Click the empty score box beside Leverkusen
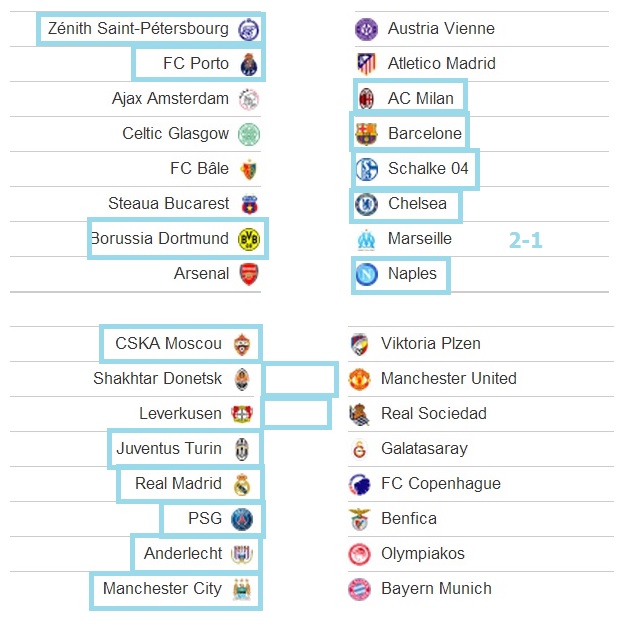Image resolution: width=642 pixels, height=621 pixels. [x=296, y=413]
